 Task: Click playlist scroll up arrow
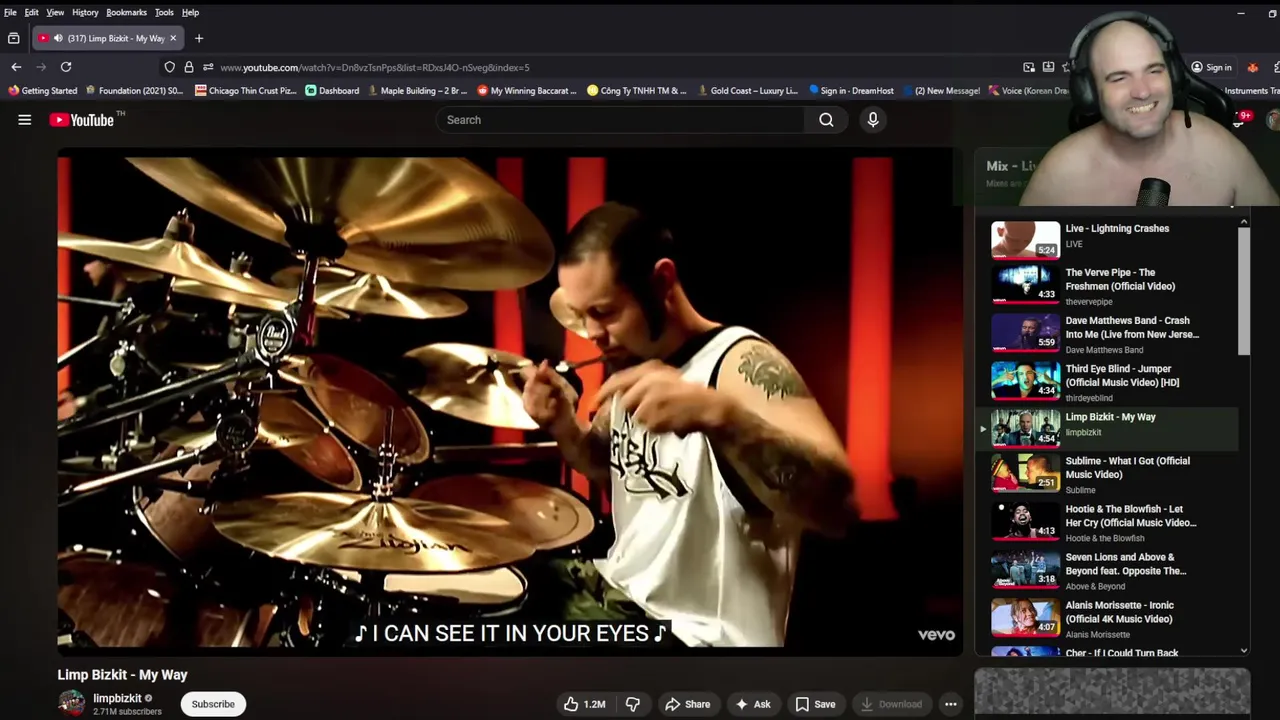coord(1244,220)
